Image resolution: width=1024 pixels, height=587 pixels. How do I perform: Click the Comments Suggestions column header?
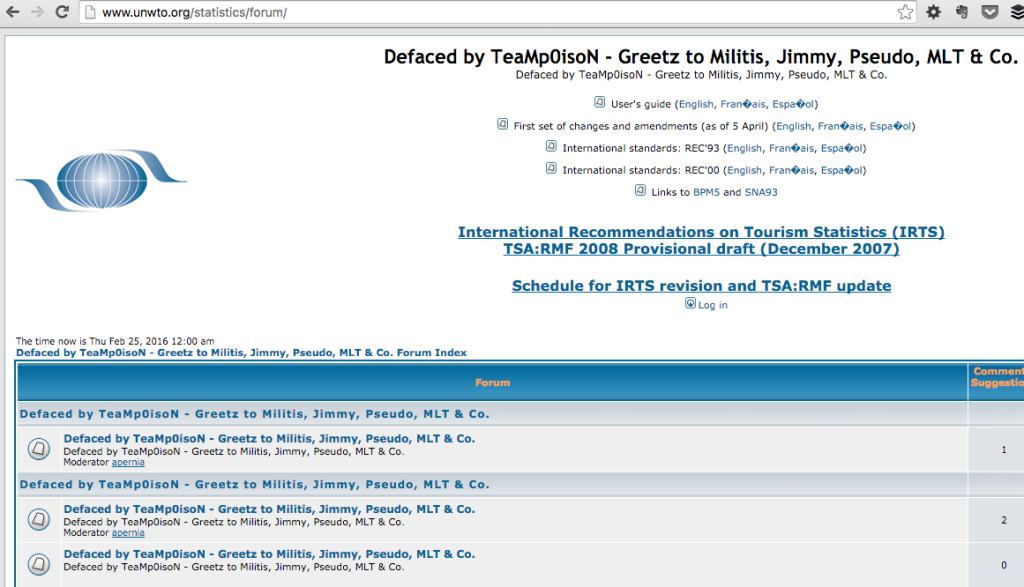click(x=997, y=377)
